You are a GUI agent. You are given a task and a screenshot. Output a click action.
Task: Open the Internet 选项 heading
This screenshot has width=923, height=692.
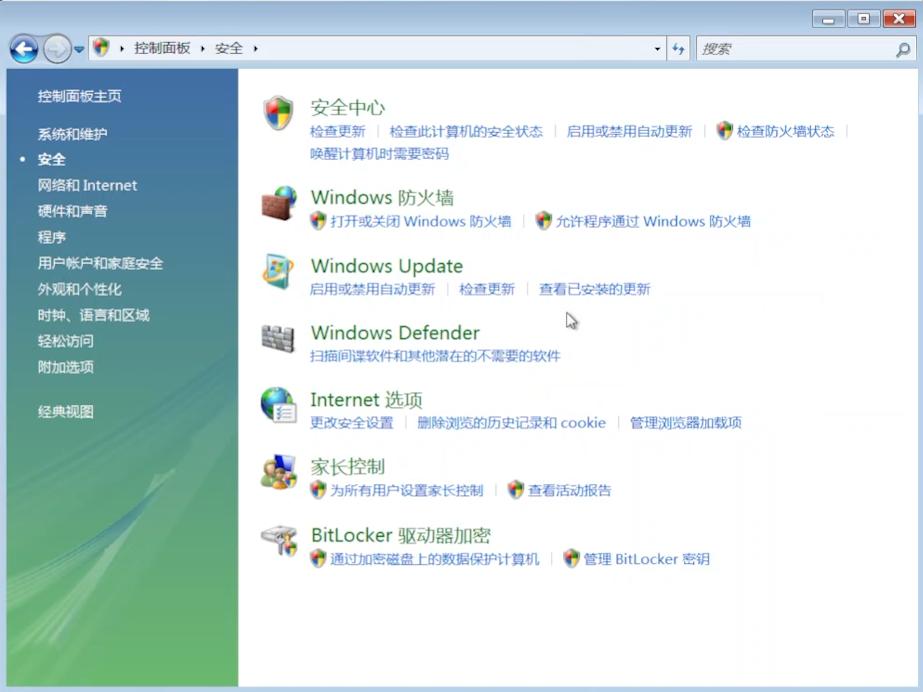[x=366, y=400]
